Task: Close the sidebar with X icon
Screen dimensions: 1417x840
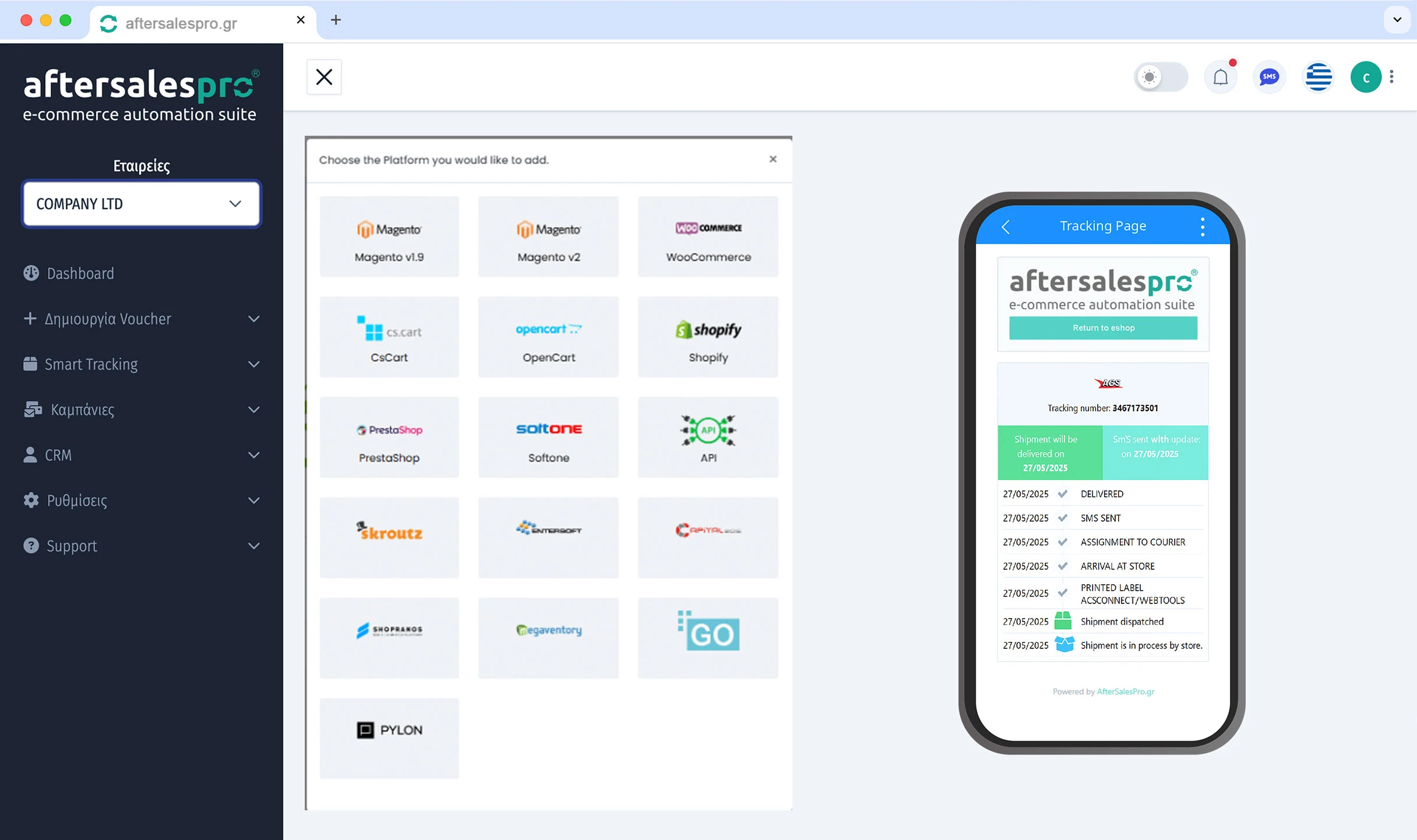Action: pyautogui.click(x=324, y=77)
